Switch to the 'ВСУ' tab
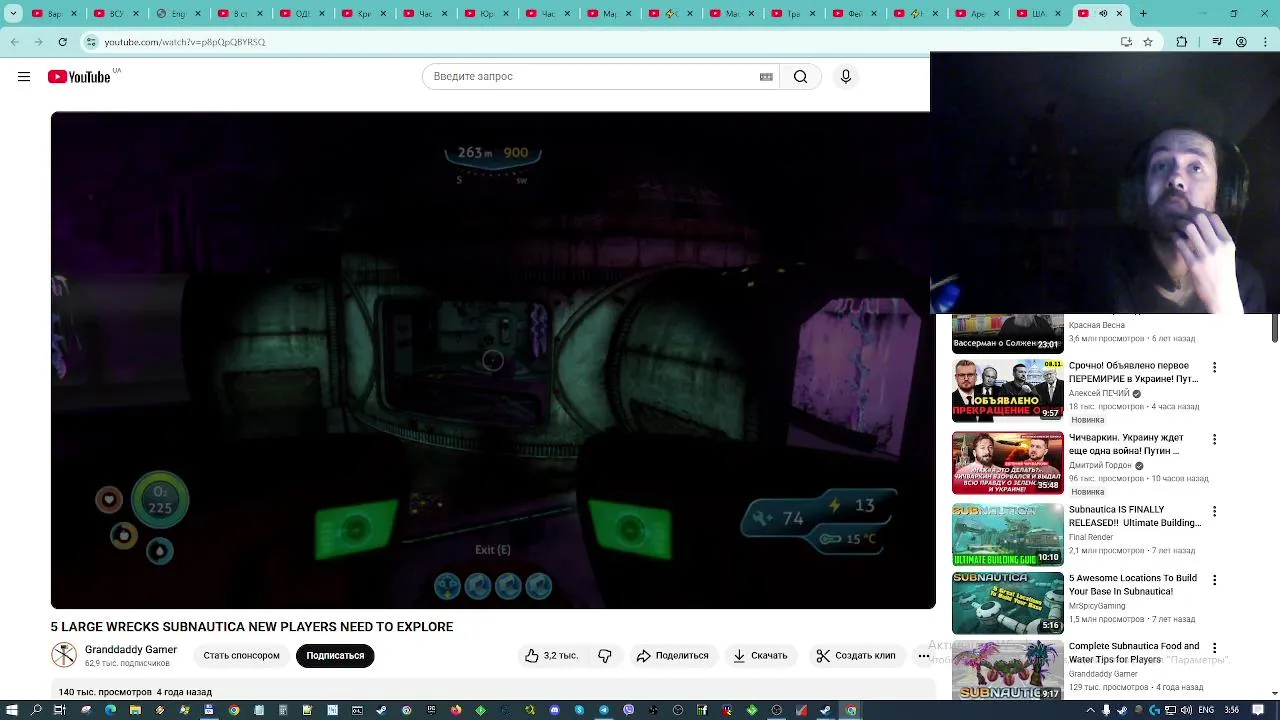 point(117,14)
